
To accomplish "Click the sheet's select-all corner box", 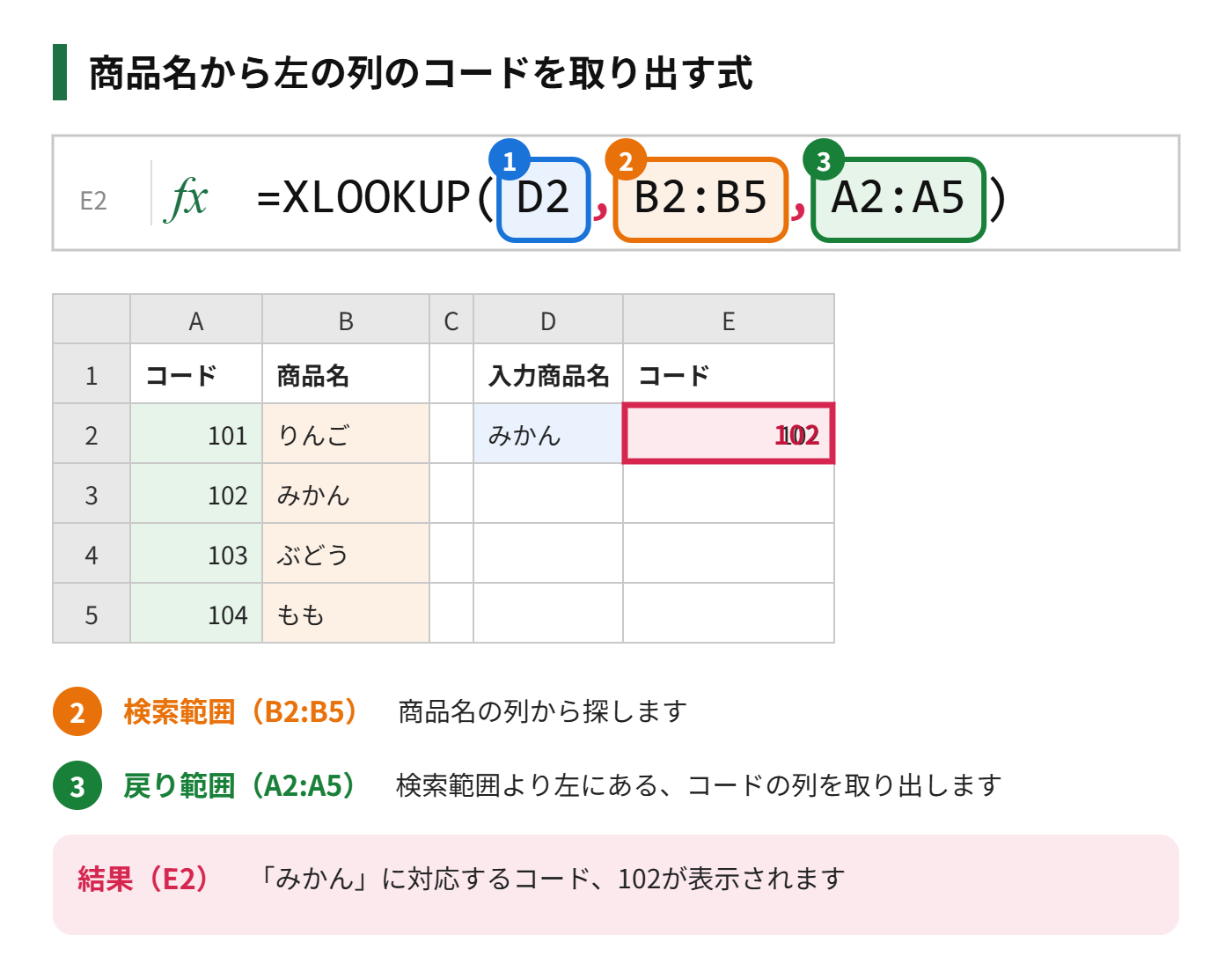I will (x=92, y=320).
